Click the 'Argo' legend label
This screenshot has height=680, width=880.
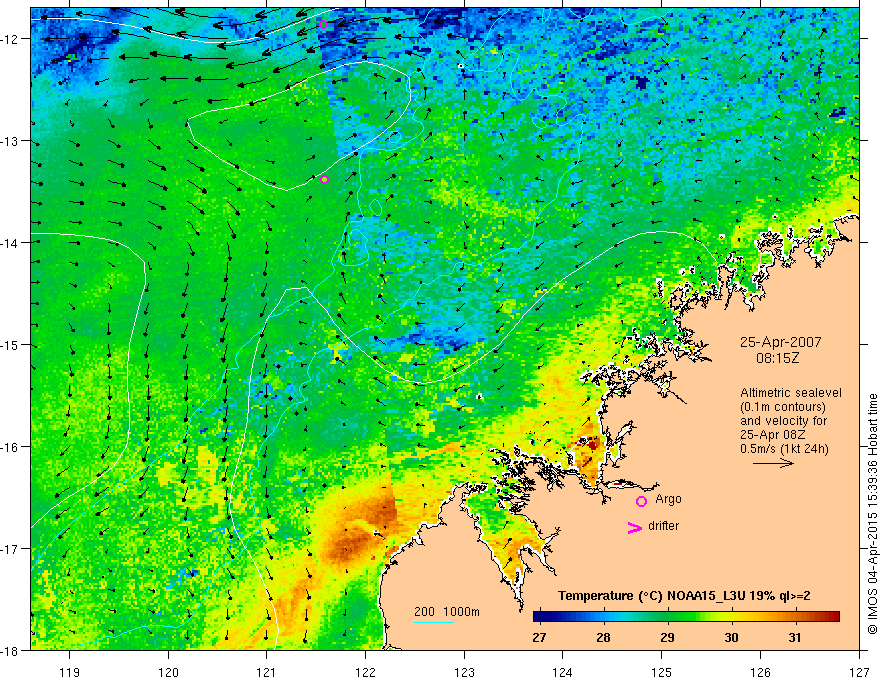point(668,499)
